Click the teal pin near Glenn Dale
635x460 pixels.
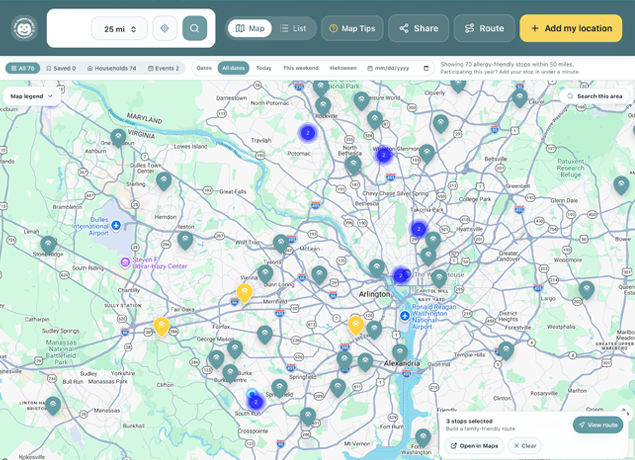pos(621,185)
